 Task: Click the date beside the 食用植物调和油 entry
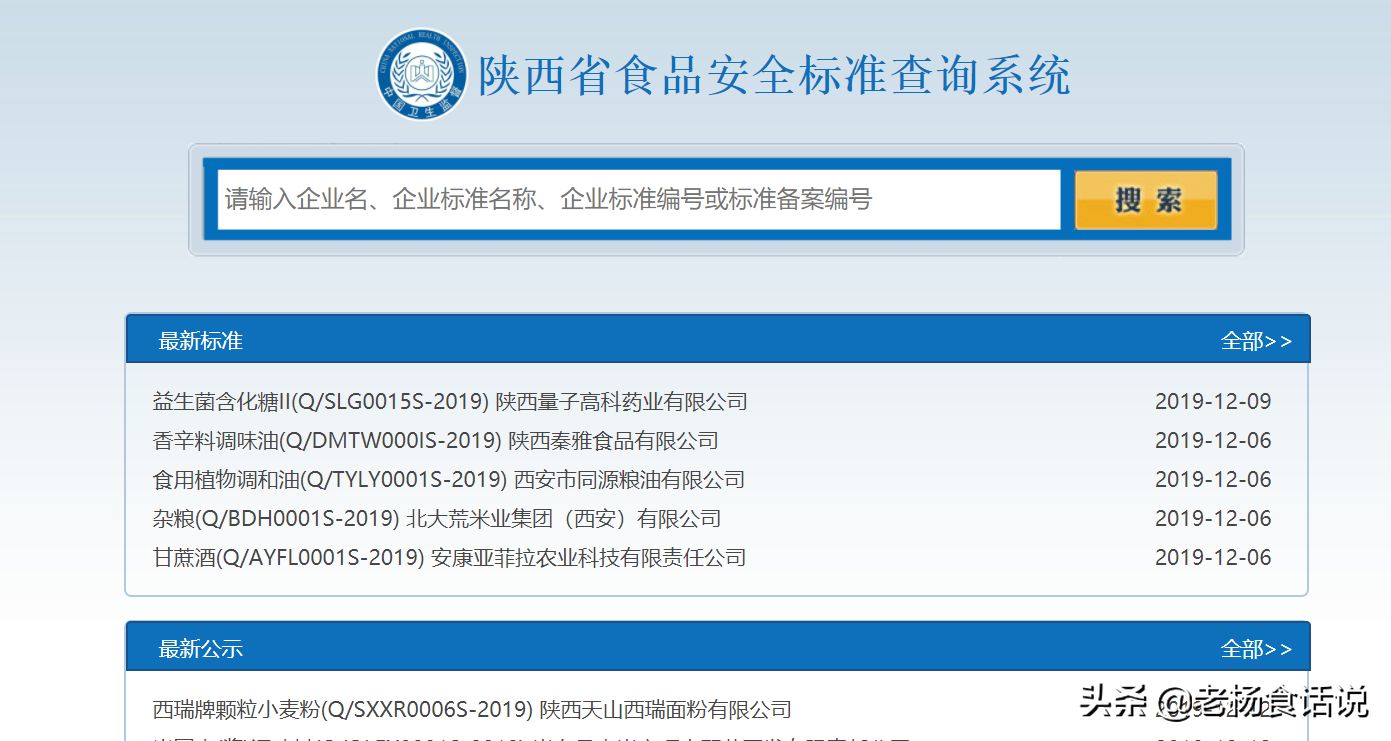coord(1212,480)
